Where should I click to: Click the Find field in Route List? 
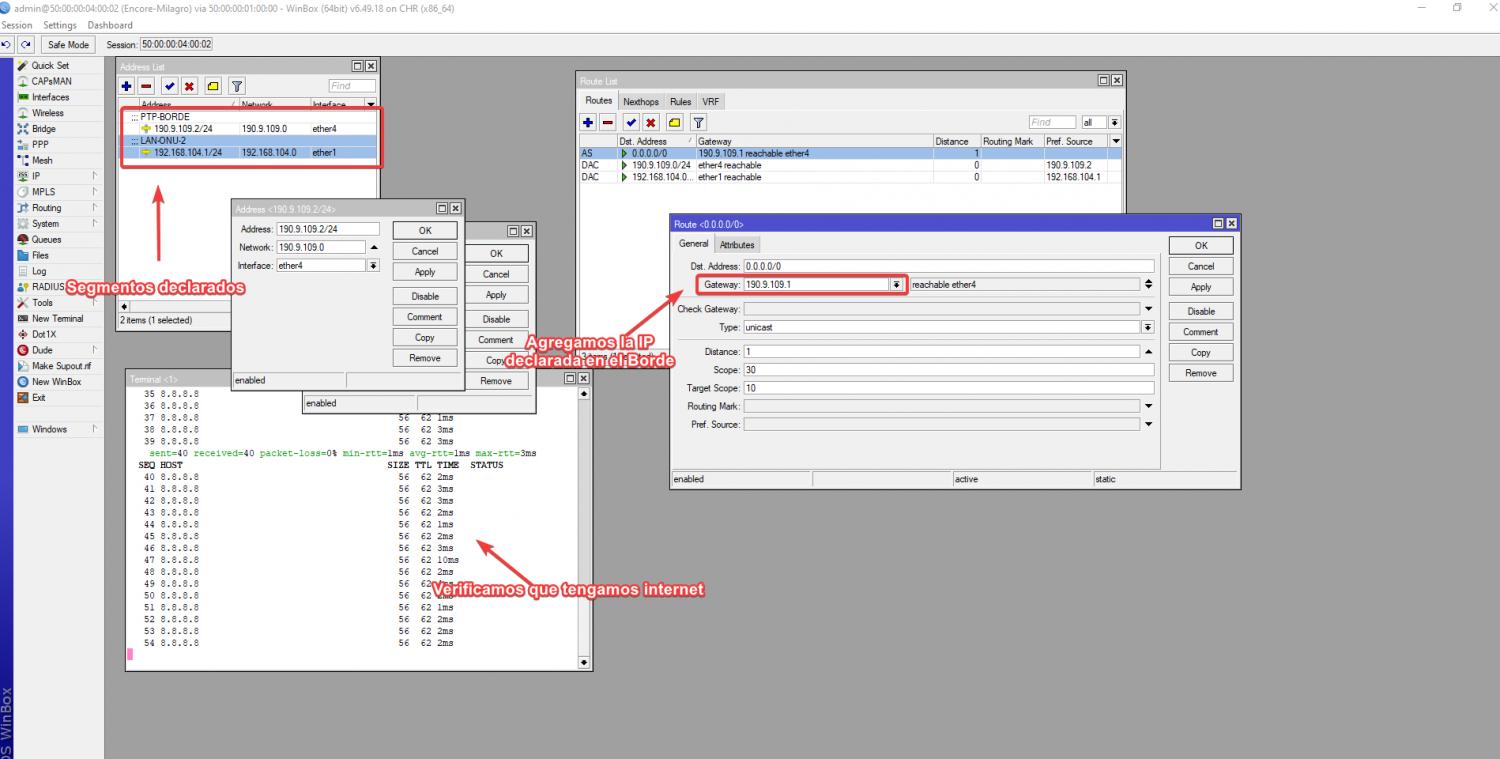tap(1052, 123)
